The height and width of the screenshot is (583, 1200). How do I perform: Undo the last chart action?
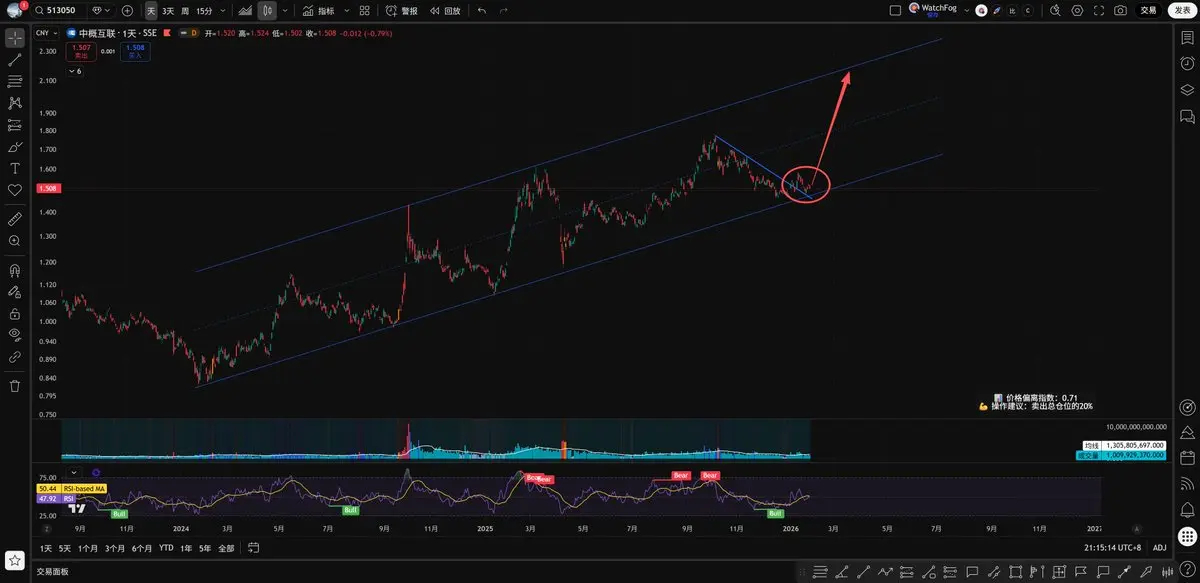point(482,10)
